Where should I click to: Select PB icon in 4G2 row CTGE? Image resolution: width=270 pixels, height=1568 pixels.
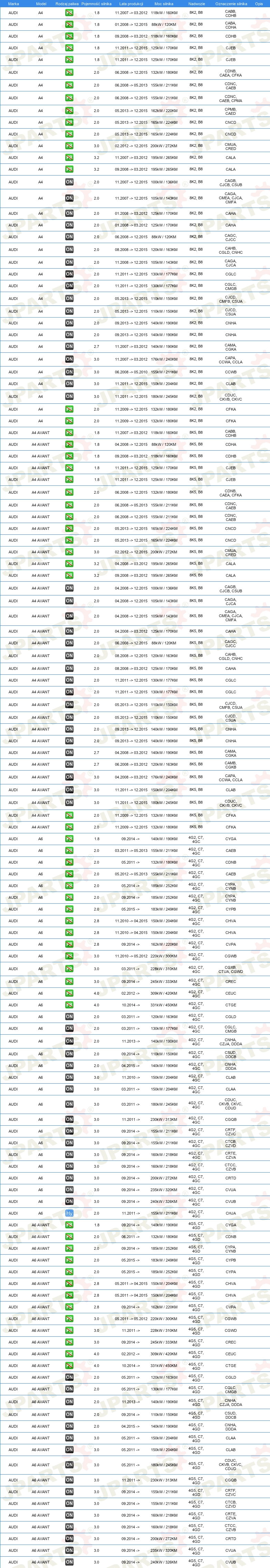(69, 1005)
